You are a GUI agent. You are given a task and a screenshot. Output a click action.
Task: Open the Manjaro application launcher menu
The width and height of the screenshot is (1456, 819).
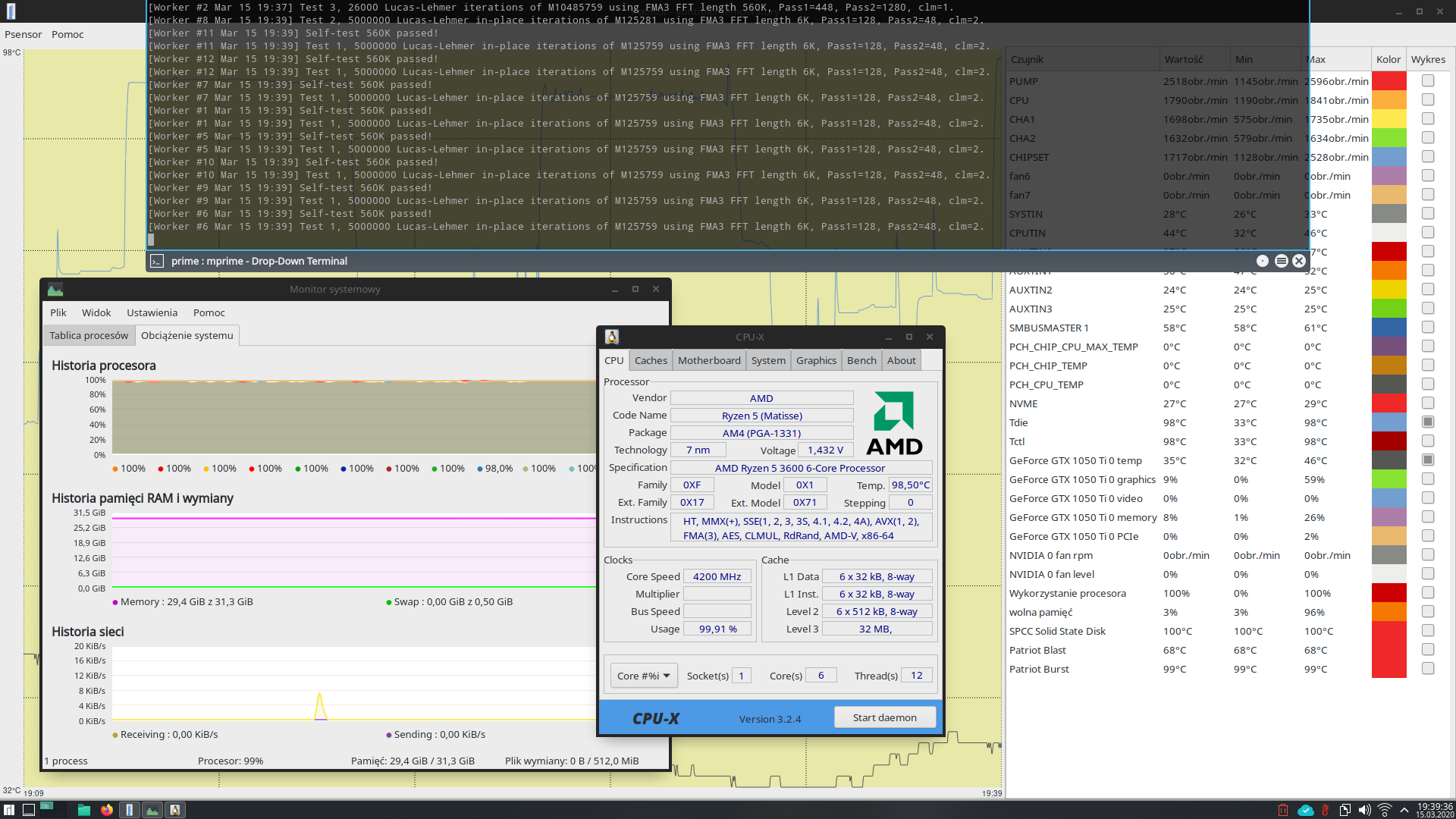(9, 810)
